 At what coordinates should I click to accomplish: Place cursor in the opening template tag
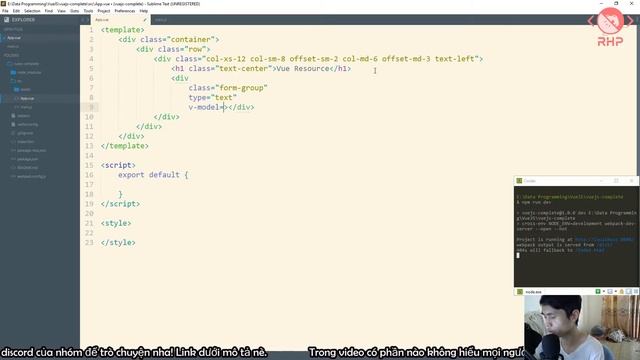pyautogui.click(x=122, y=30)
